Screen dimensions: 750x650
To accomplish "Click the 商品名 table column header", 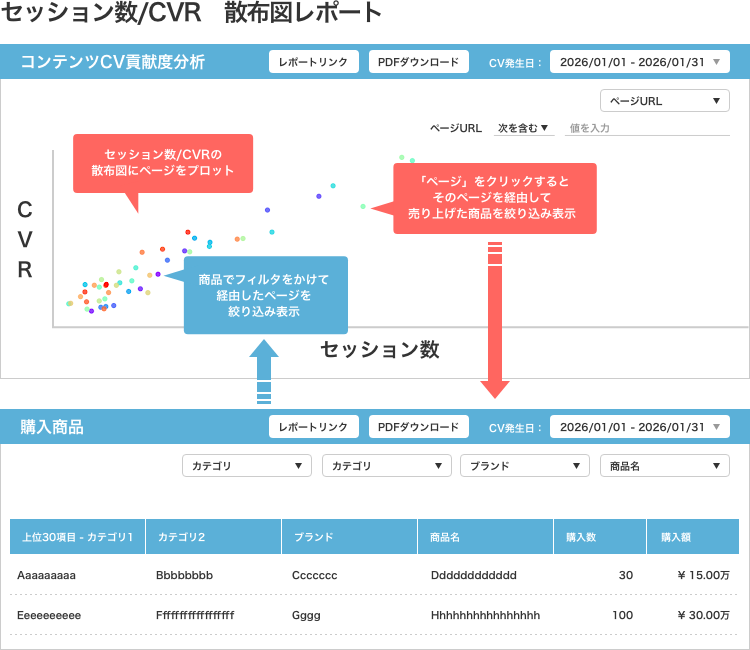I will pos(485,537).
